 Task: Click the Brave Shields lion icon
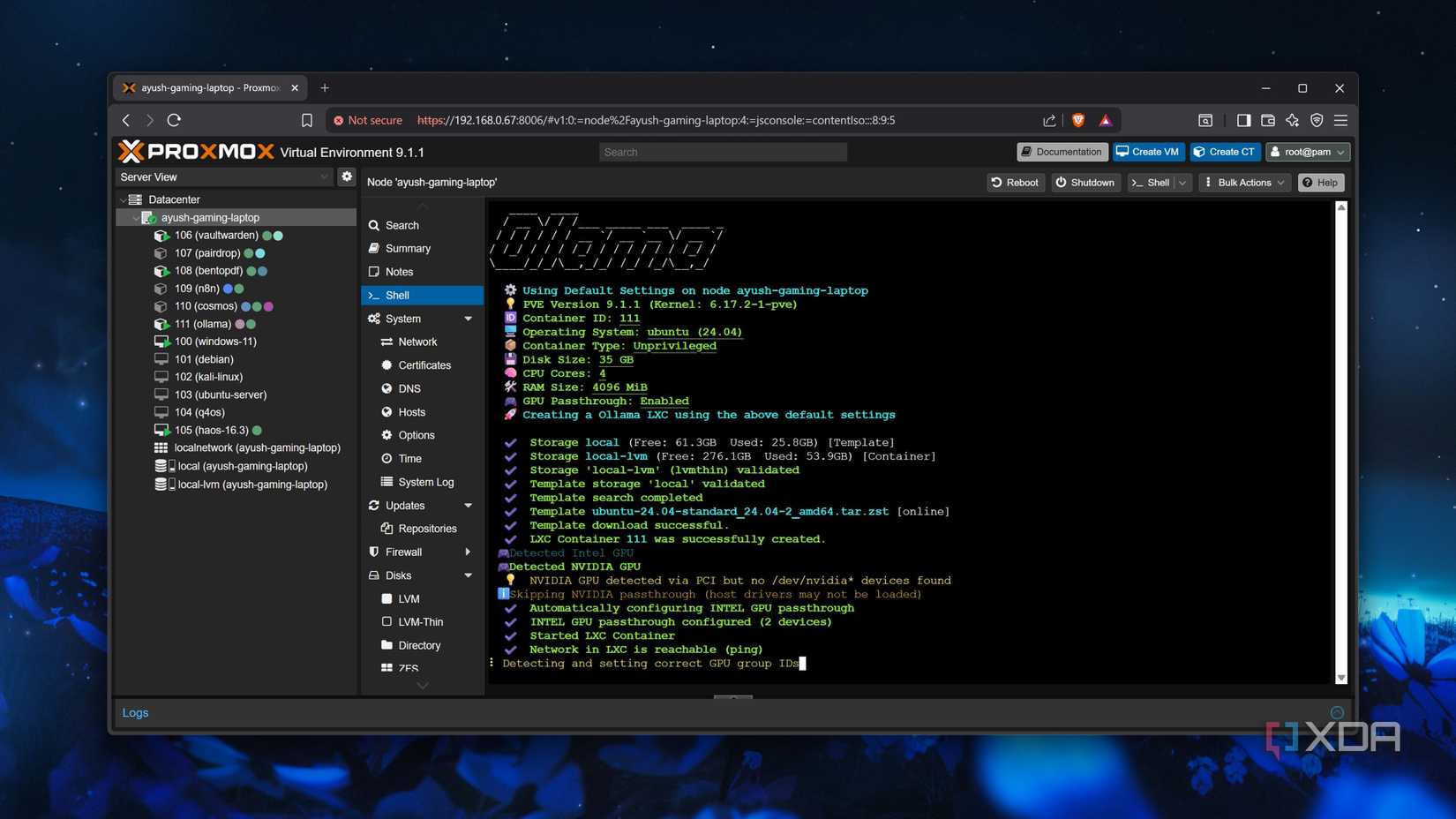1078,120
